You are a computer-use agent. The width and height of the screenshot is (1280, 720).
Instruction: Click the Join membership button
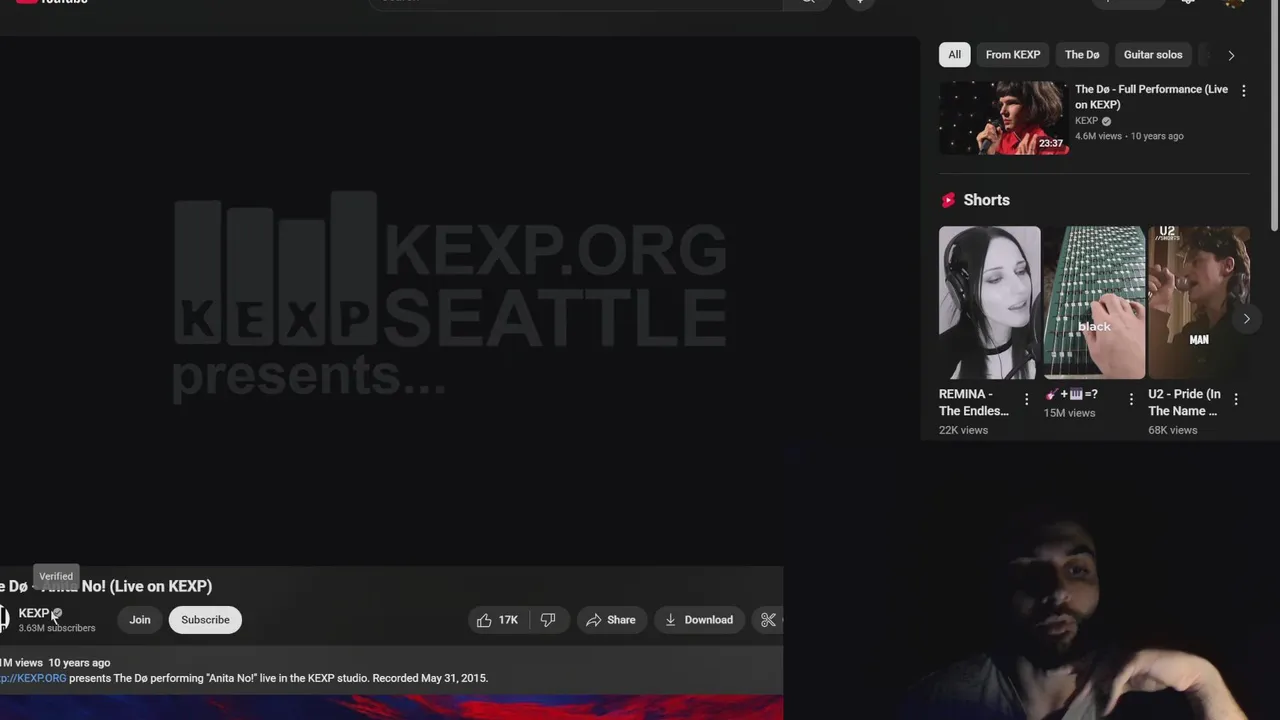[x=140, y=620]
